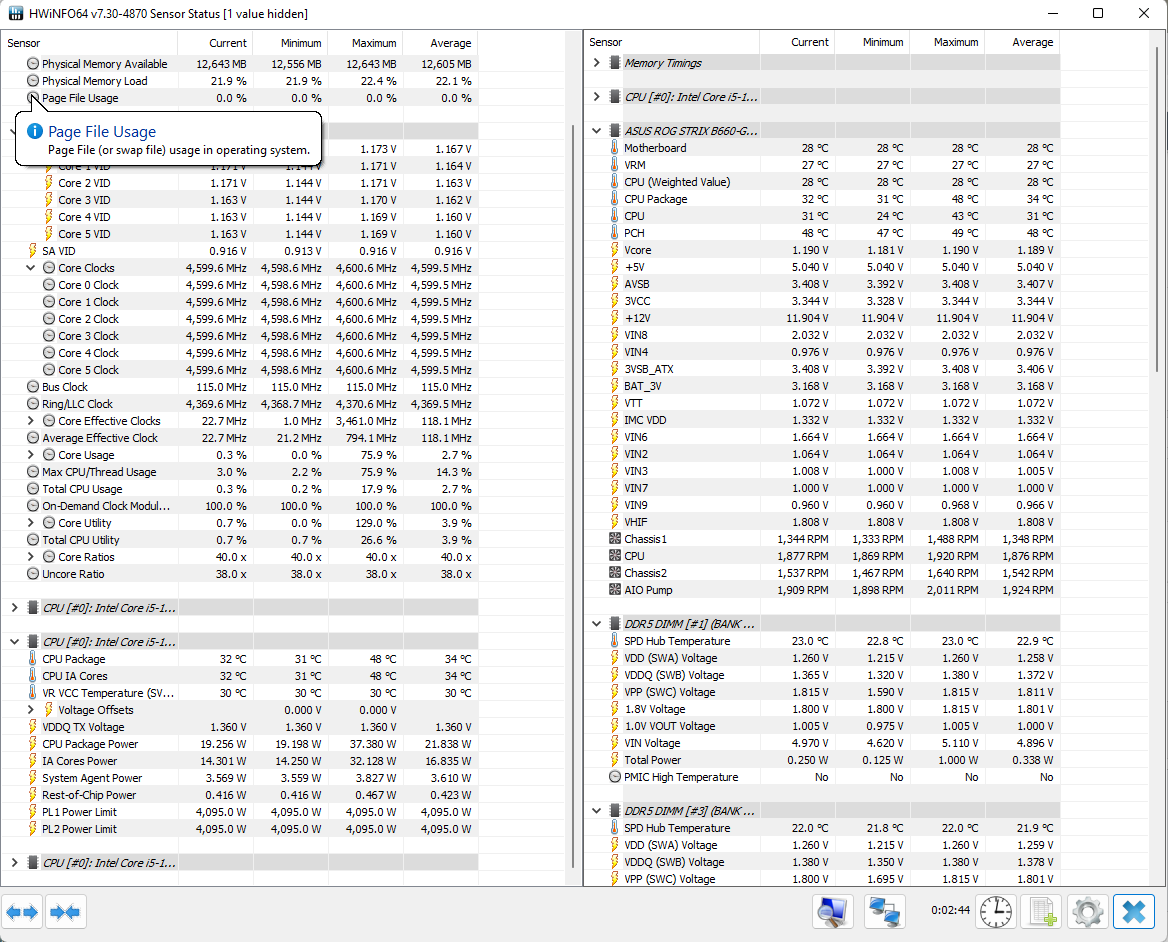Screen dimensions: 1168x942
Task: Select the Max CPU/Thread Usage row
Action: (x=239, y=472)
